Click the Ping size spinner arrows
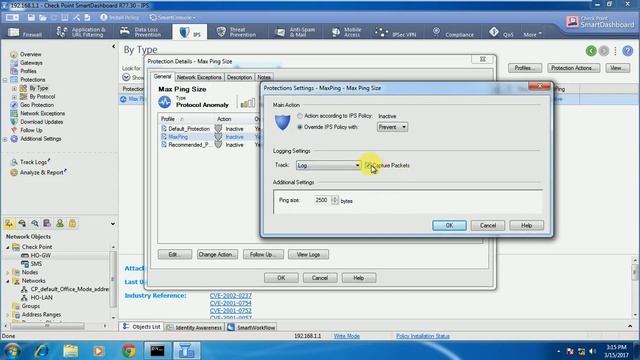The height and width of the screenshot is (360, 640). 335,200
